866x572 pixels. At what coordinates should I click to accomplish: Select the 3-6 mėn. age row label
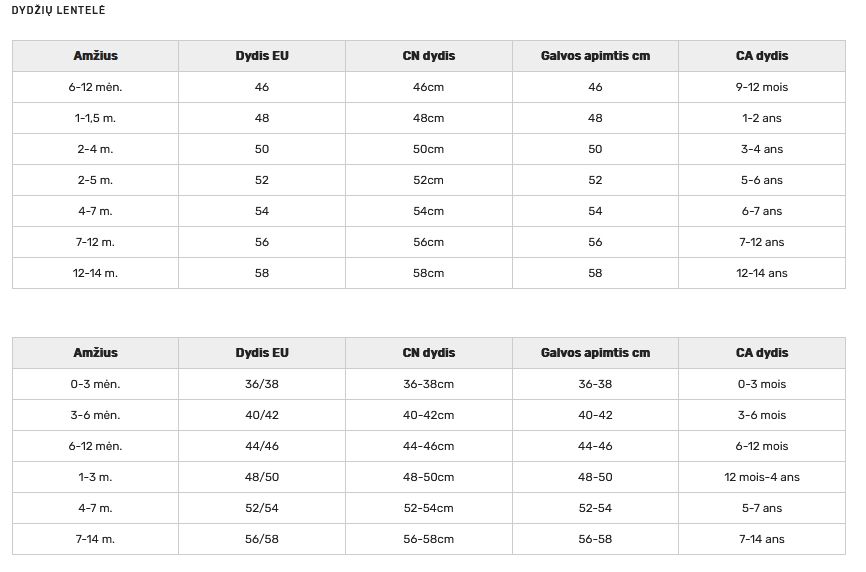tap(95, 415)
